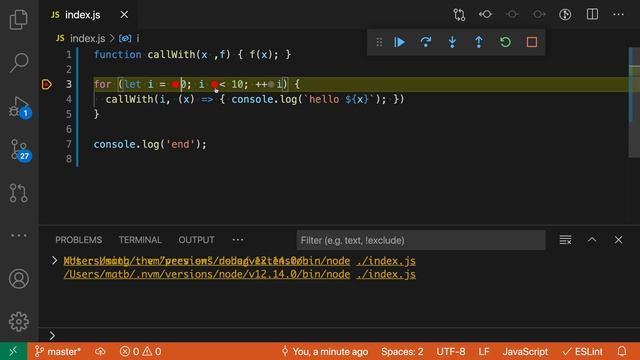Screen dimensions: 640x360
Task: Change indentation Spaces: 2
Action: coord(402,351)
